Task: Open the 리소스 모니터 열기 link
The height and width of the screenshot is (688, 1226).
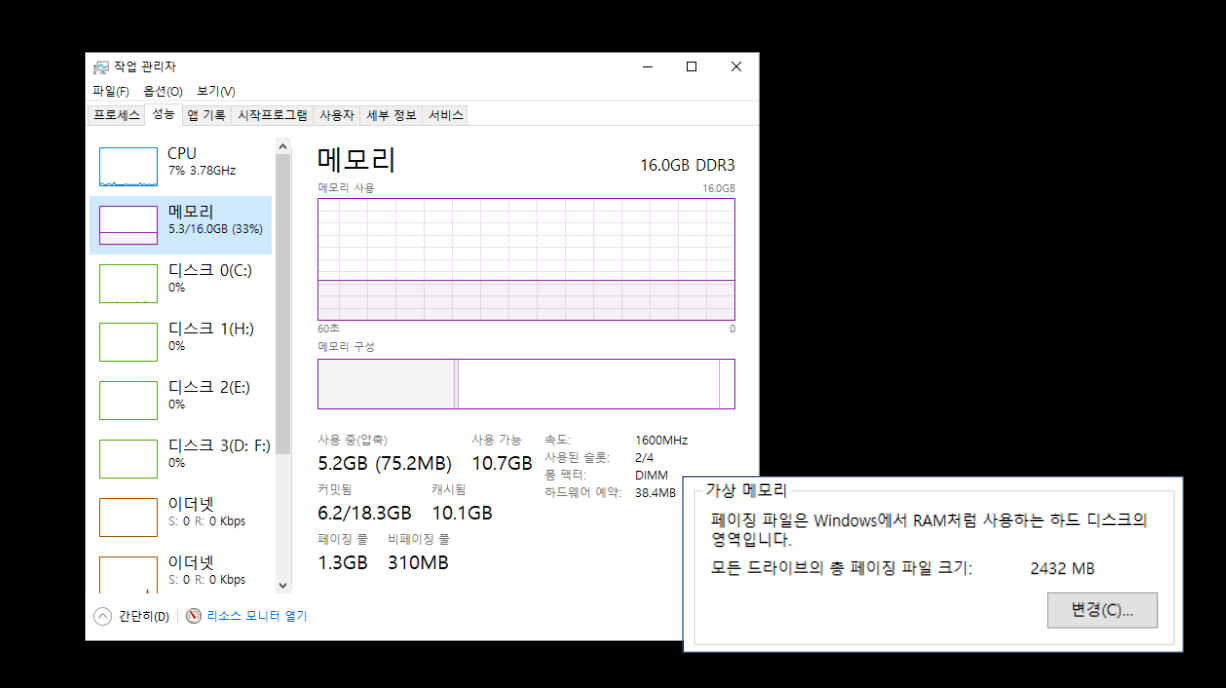Action: click(x=257, y=616)
